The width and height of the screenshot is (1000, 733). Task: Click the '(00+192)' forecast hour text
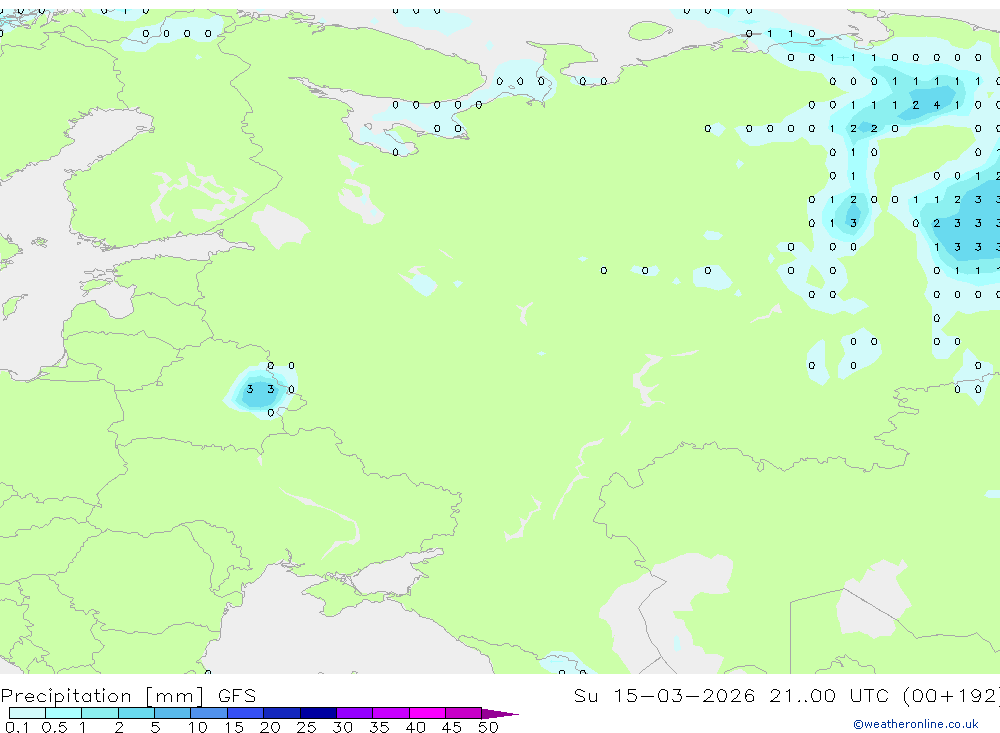[952, 695]
